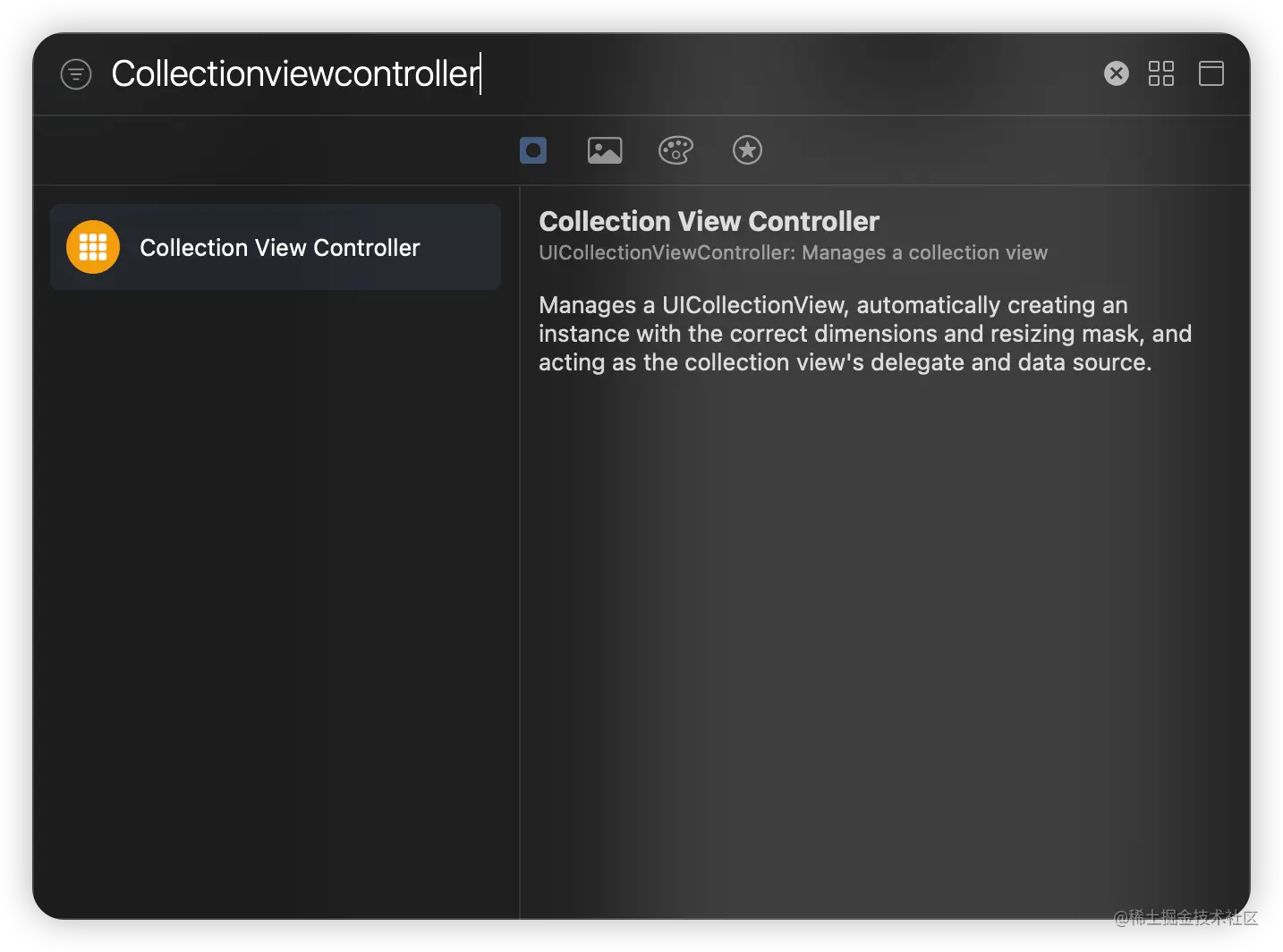Click the description paragraph about UICollectionView
The width and height of the screenshot is (1283, 952).
click(864, 334)
